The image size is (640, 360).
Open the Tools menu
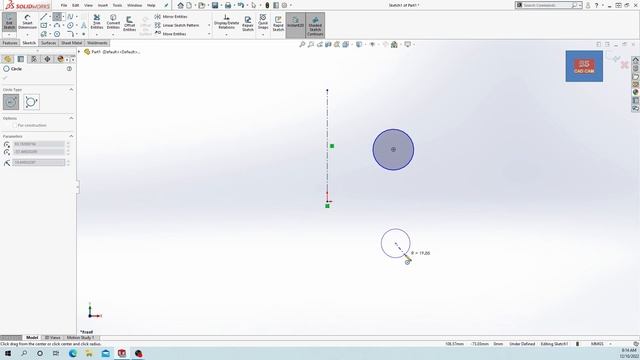point(117,5)
